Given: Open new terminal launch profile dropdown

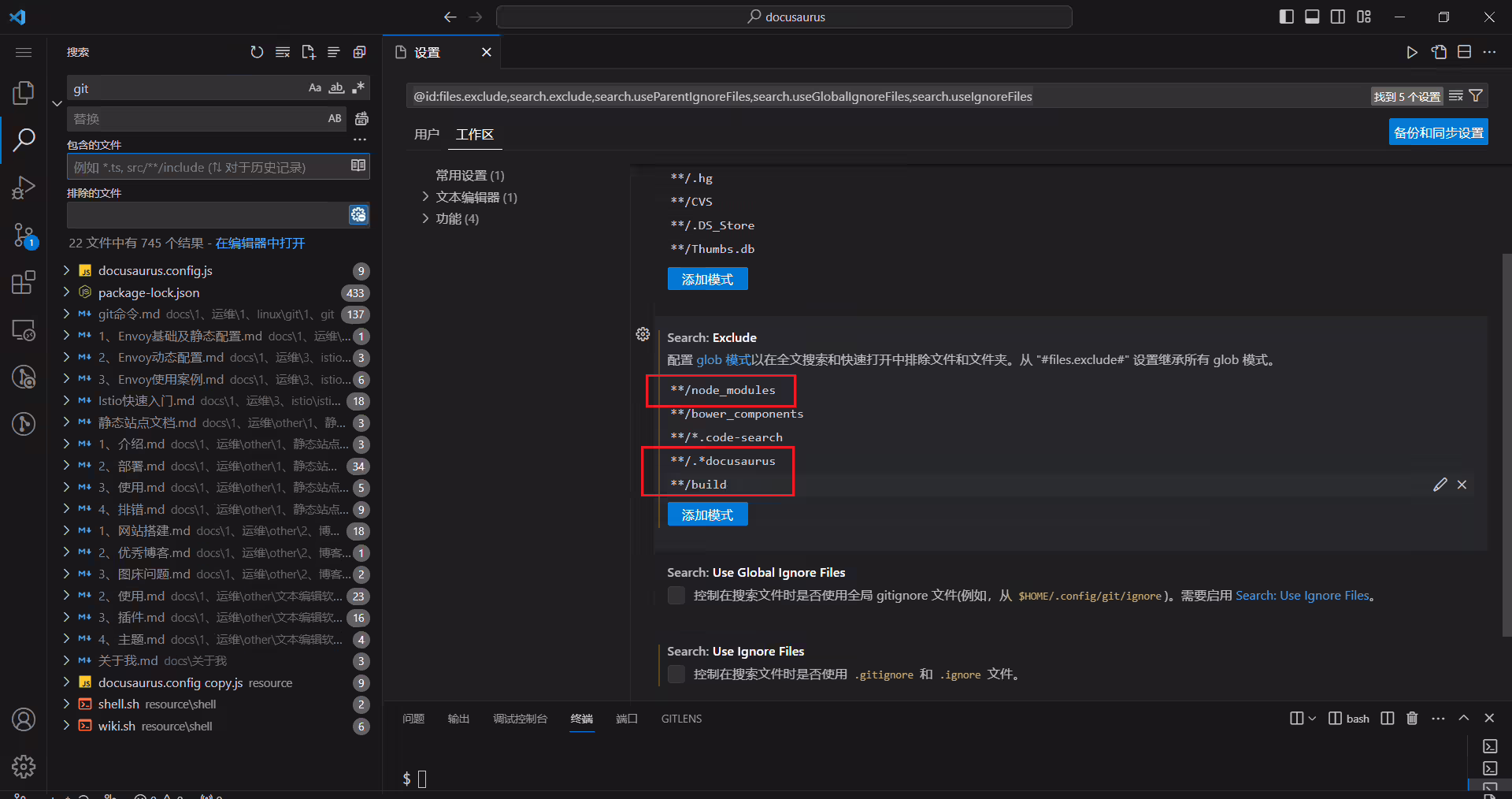Looking at the screenshot, I should tap(1311, 718).
